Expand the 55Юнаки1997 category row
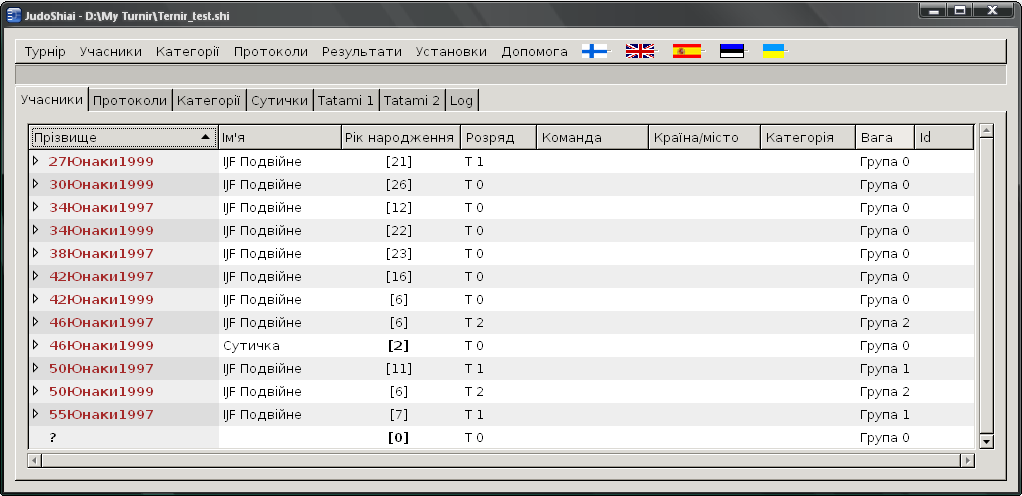 click(36, 414)
